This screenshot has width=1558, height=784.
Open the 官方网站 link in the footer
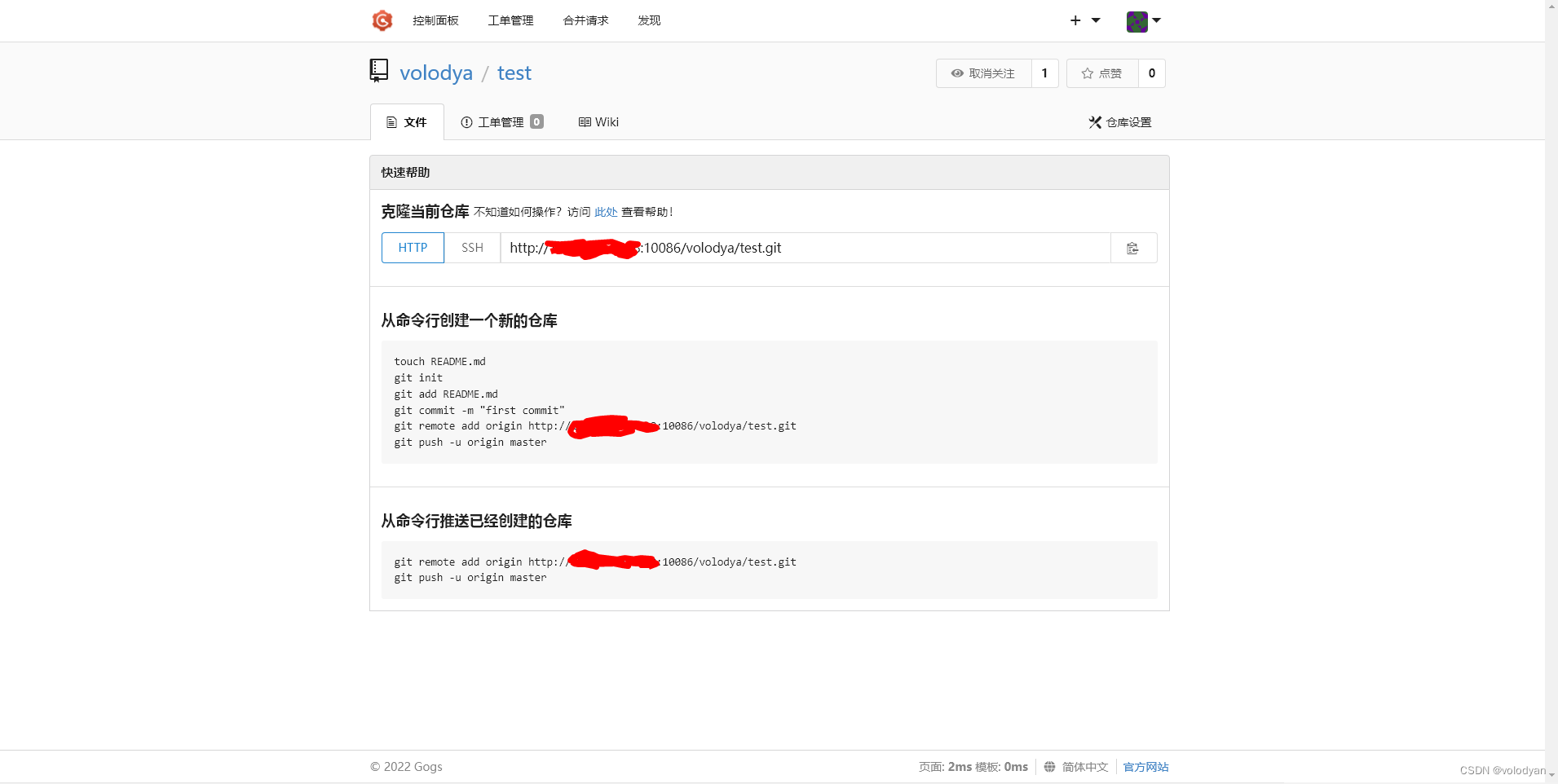coord(1145,766)
